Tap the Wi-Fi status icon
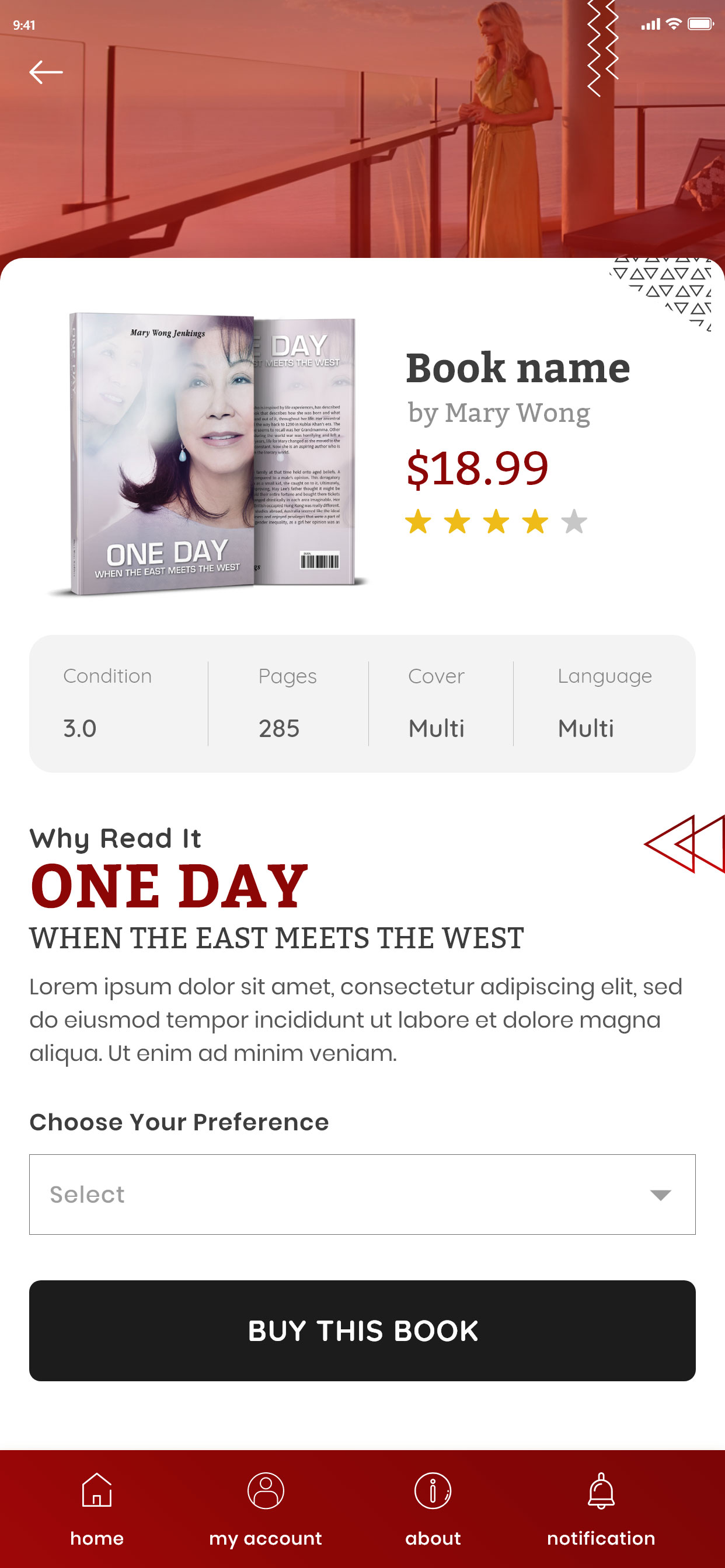This screenshot has height=1568, width=725. [x=673, y=25]
